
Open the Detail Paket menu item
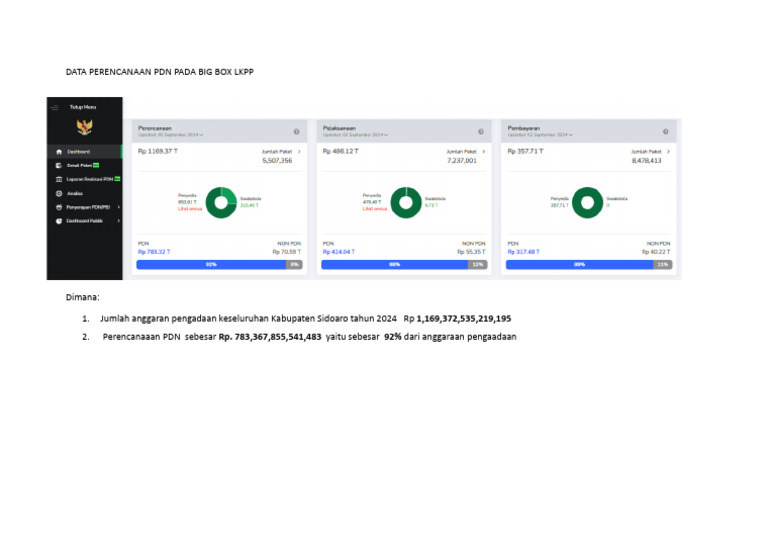pyautogui.click(x=85, y=166)
